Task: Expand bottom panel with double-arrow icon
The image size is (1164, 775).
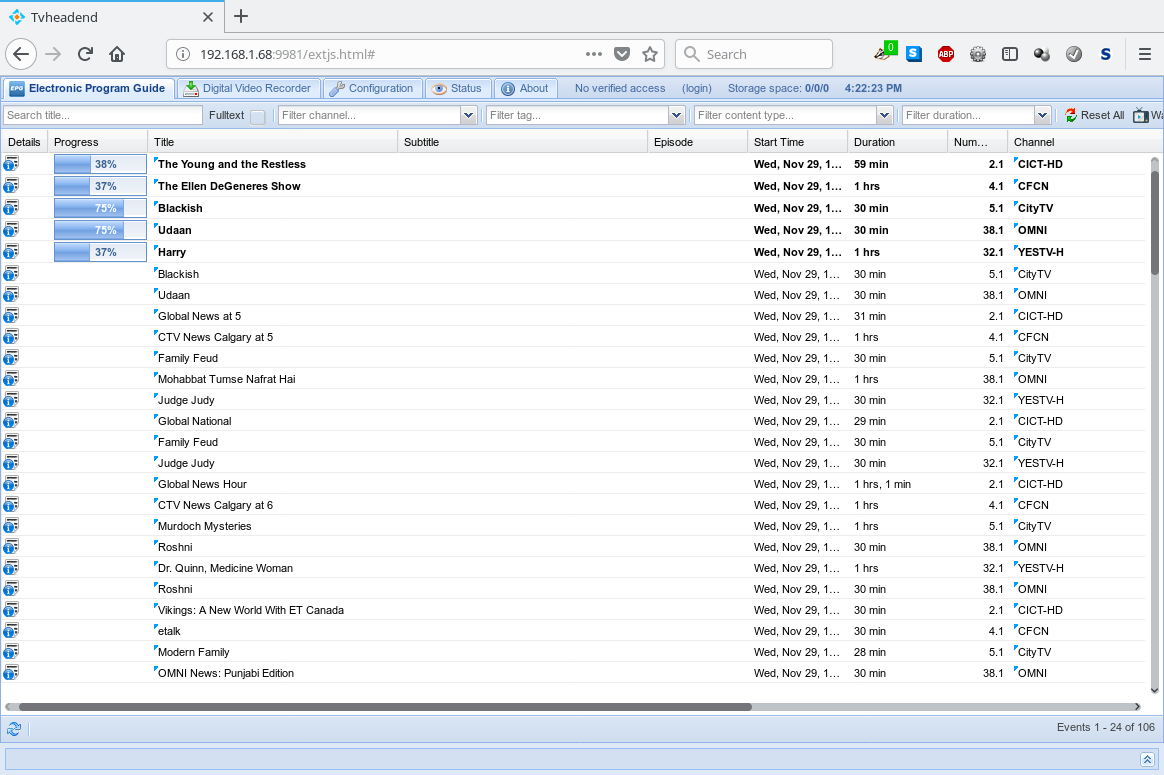Action: (1146, 759)
